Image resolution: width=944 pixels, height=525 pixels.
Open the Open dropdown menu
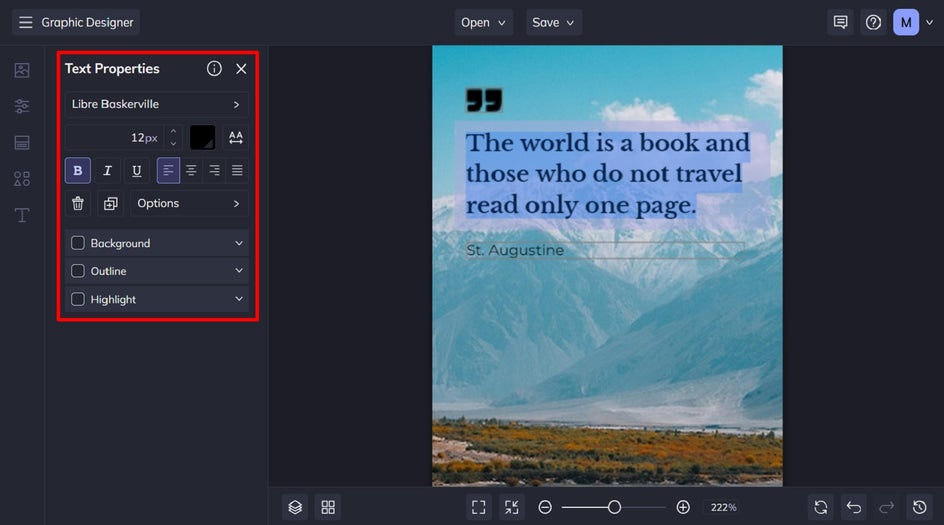pos(483,22)
